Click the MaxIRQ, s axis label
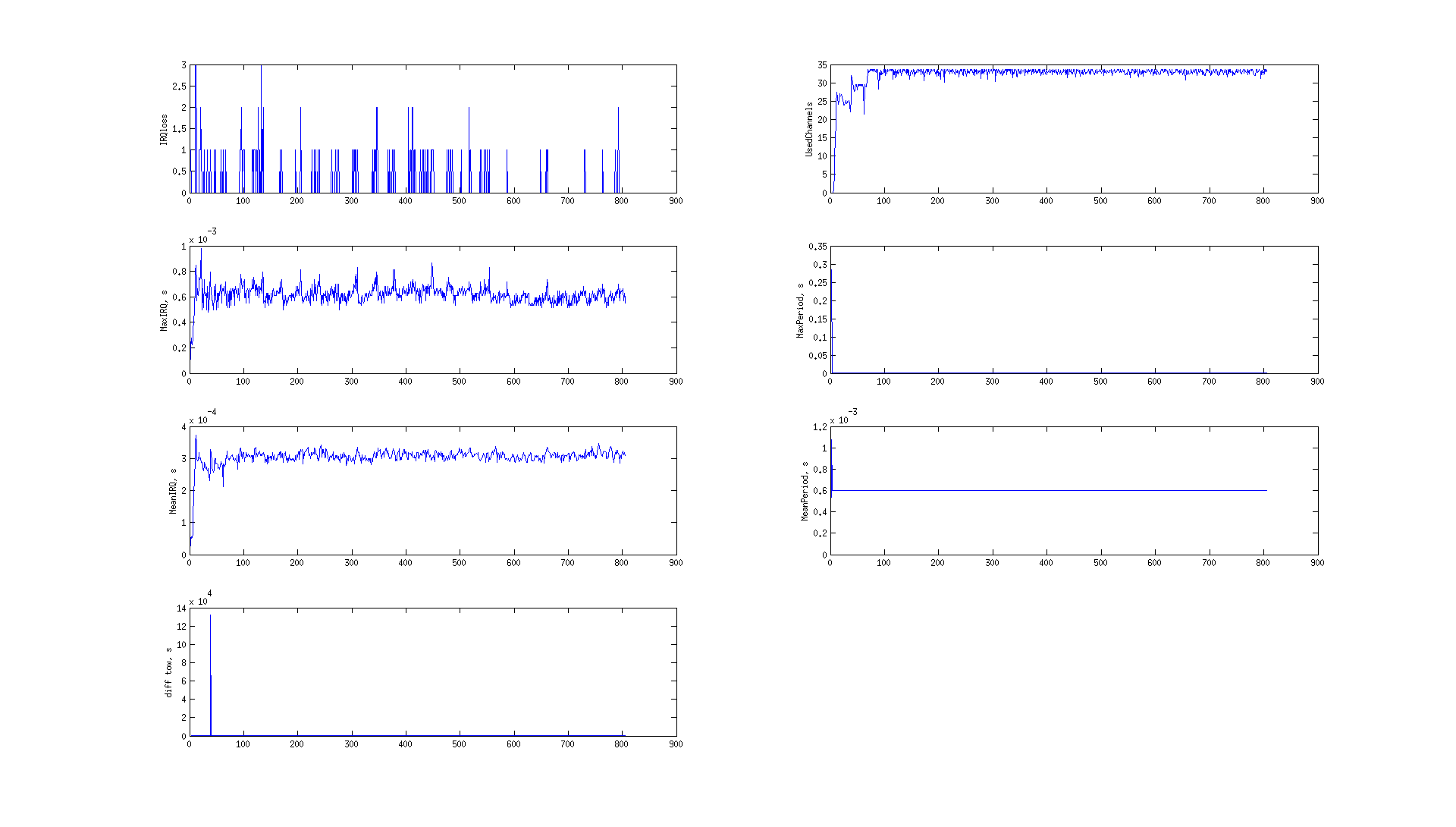 [163, 310]
